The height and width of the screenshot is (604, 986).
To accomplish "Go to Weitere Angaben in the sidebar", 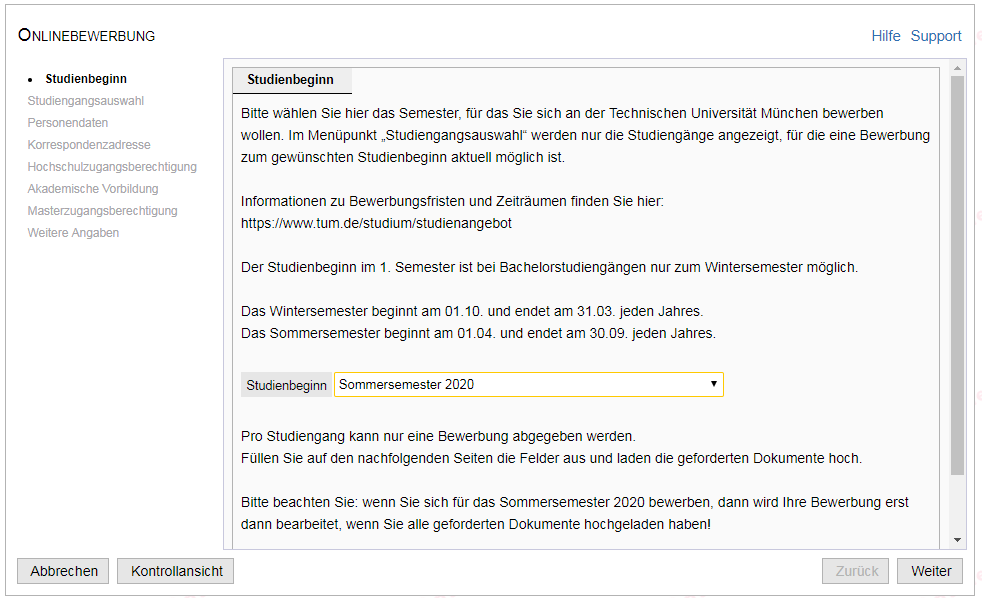I will coord(73,233).
